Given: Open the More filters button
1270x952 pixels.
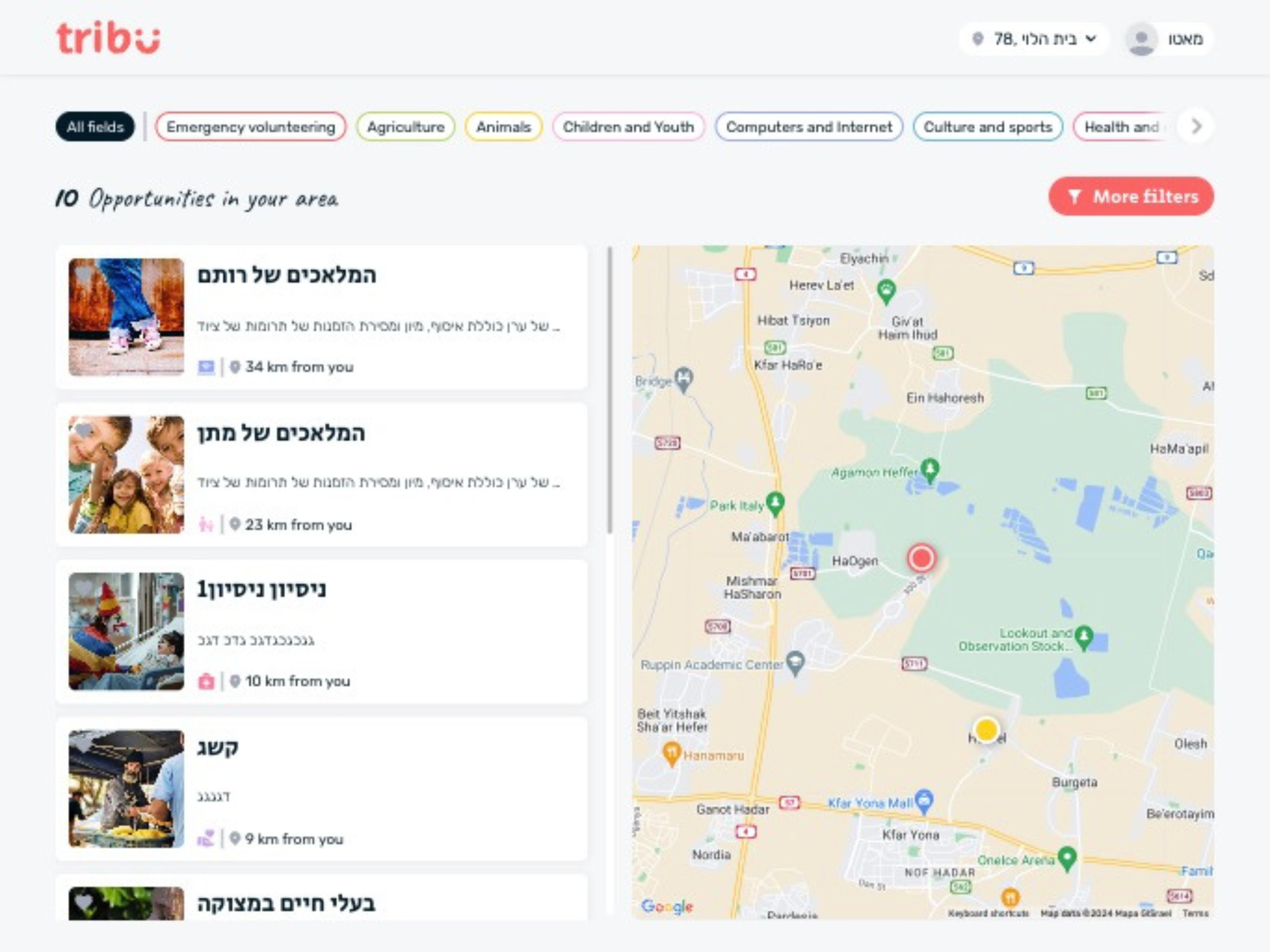Looking at the screenshot, I should 1131,196.
